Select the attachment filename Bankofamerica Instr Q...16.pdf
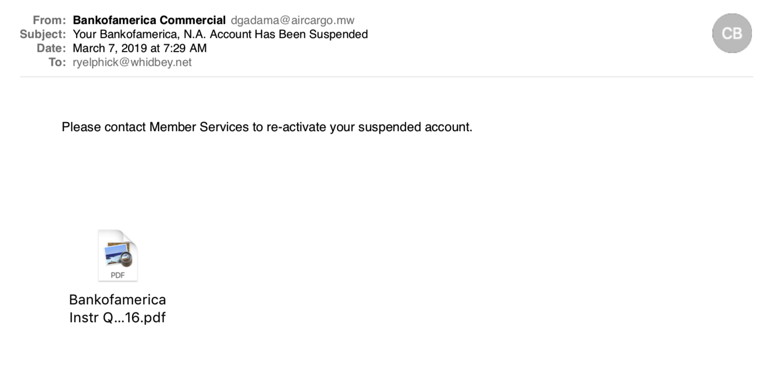 coord(117,309)
